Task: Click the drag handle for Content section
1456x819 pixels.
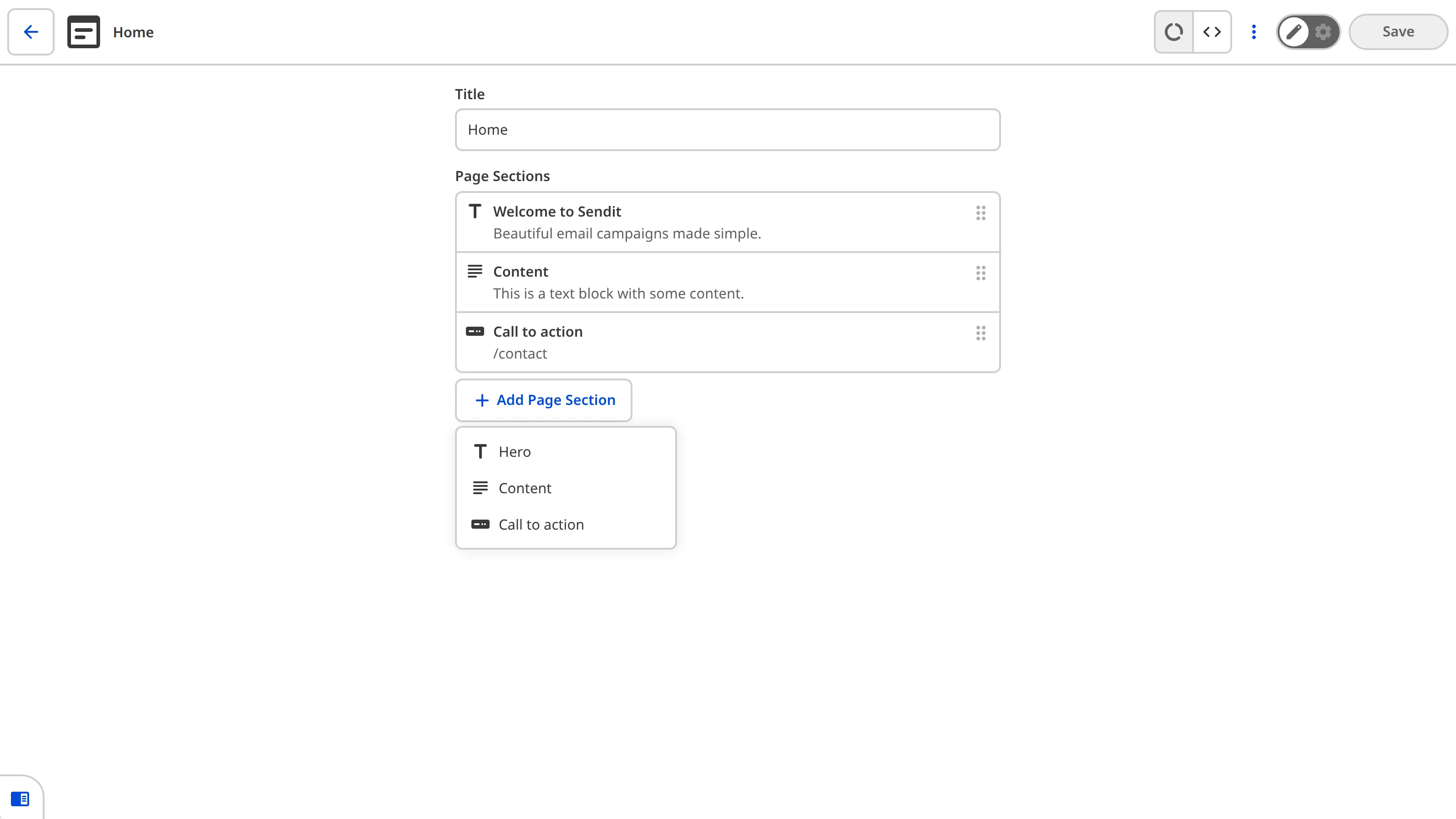Action: [x=981, y=273]
